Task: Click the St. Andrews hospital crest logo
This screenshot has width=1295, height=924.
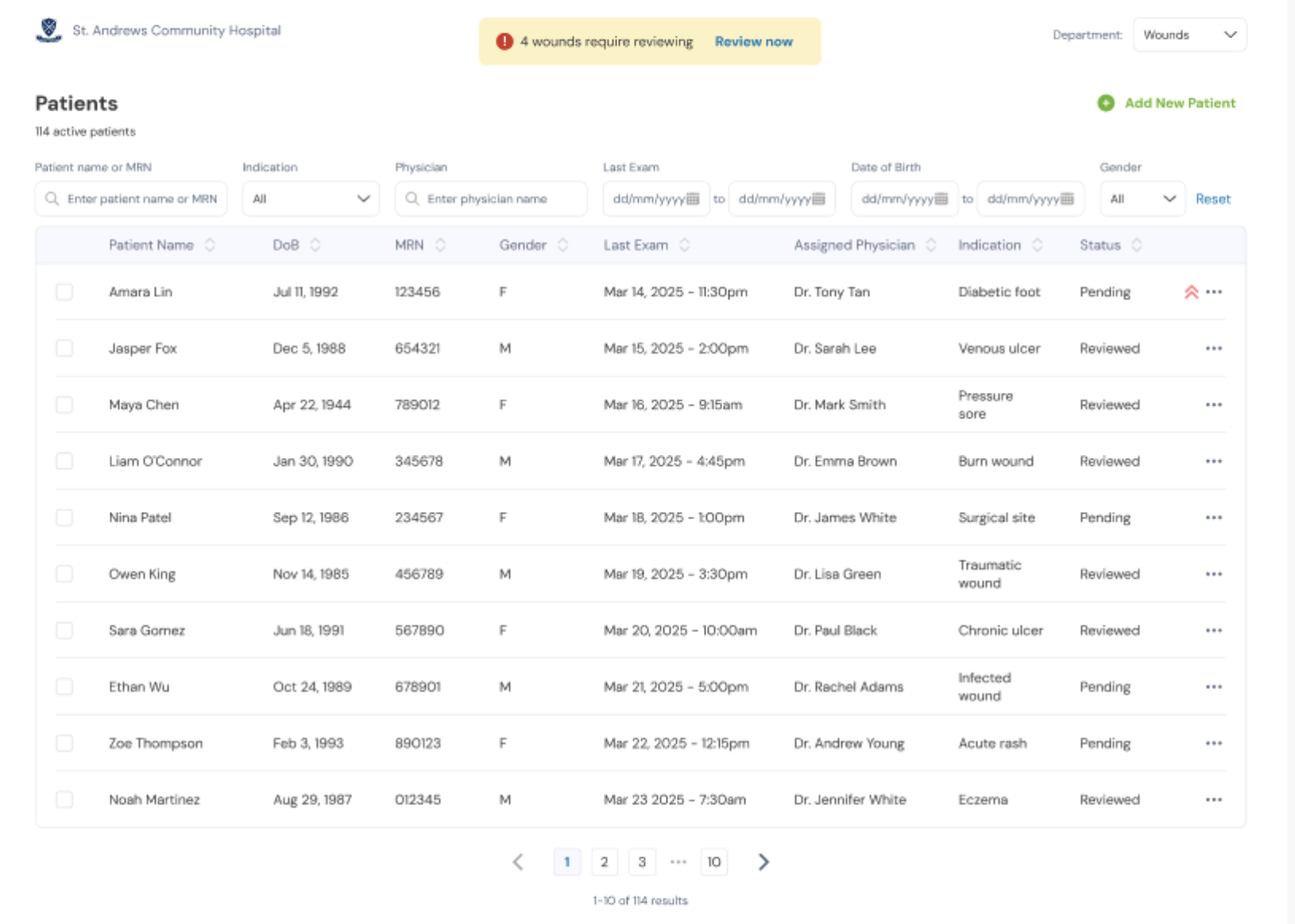Action: pos(49,29)
